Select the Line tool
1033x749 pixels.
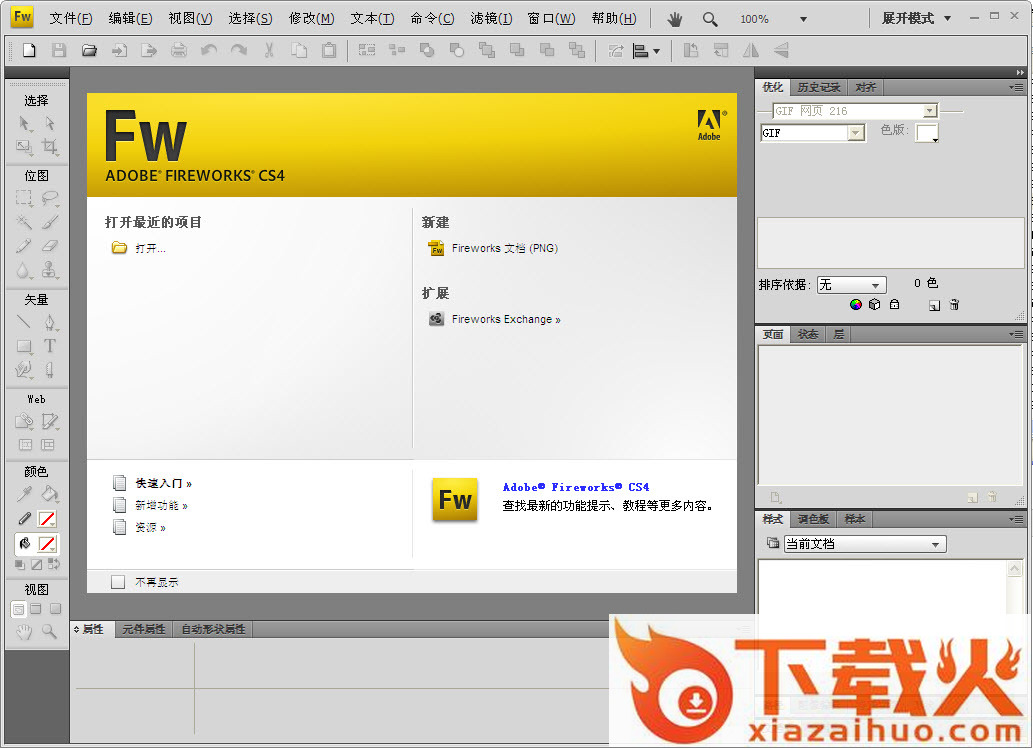[24, 322]
